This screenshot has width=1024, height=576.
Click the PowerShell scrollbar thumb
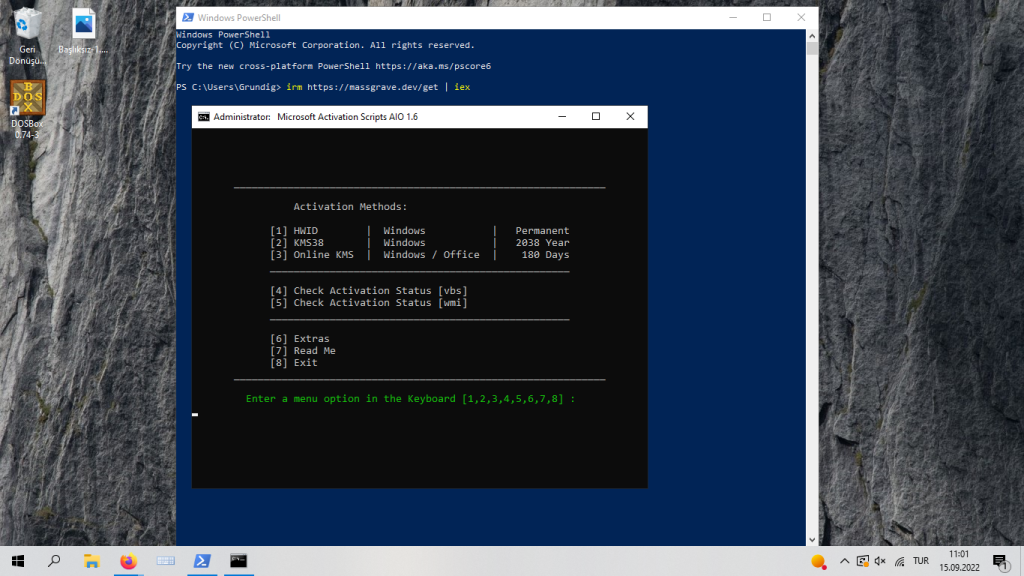812,48
